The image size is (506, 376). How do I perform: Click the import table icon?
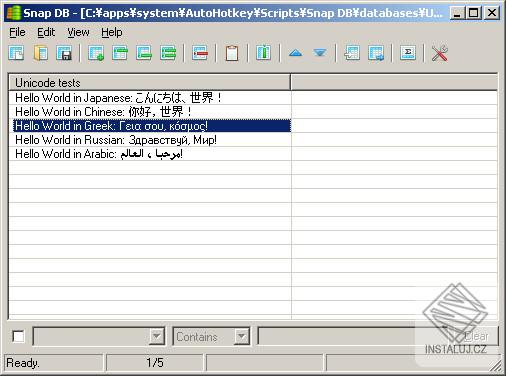pyautogui.click(x=352, y=53)
